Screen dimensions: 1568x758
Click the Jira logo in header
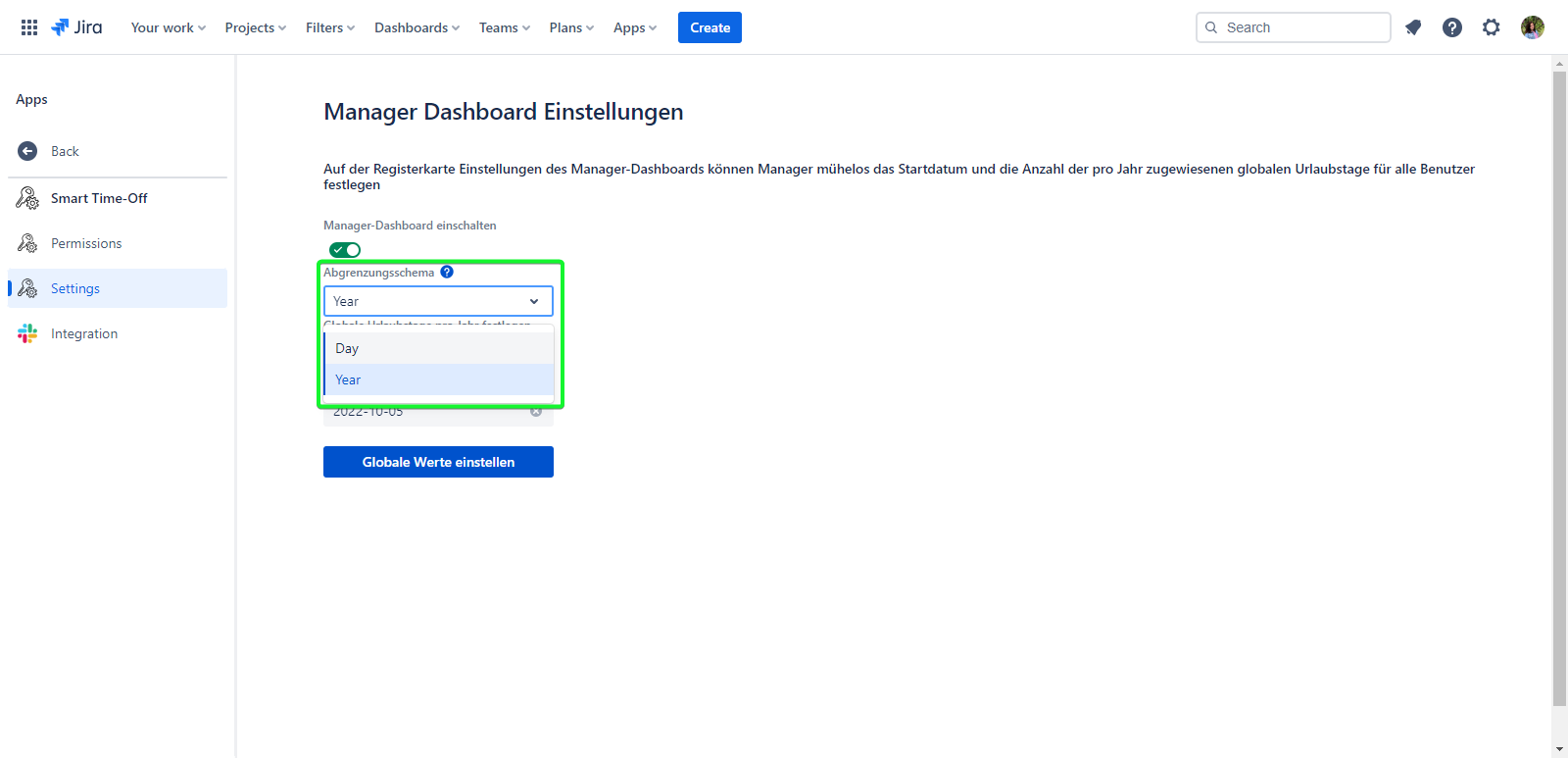(76, 27)
